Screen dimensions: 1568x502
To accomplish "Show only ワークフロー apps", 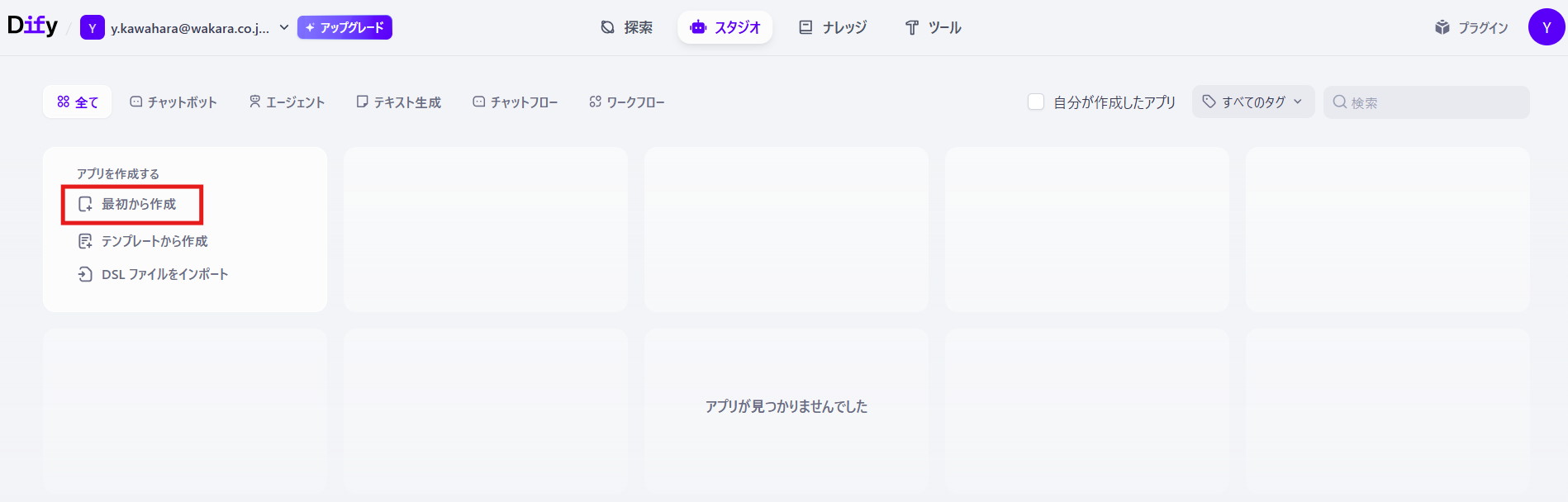I will pos(627,102).
